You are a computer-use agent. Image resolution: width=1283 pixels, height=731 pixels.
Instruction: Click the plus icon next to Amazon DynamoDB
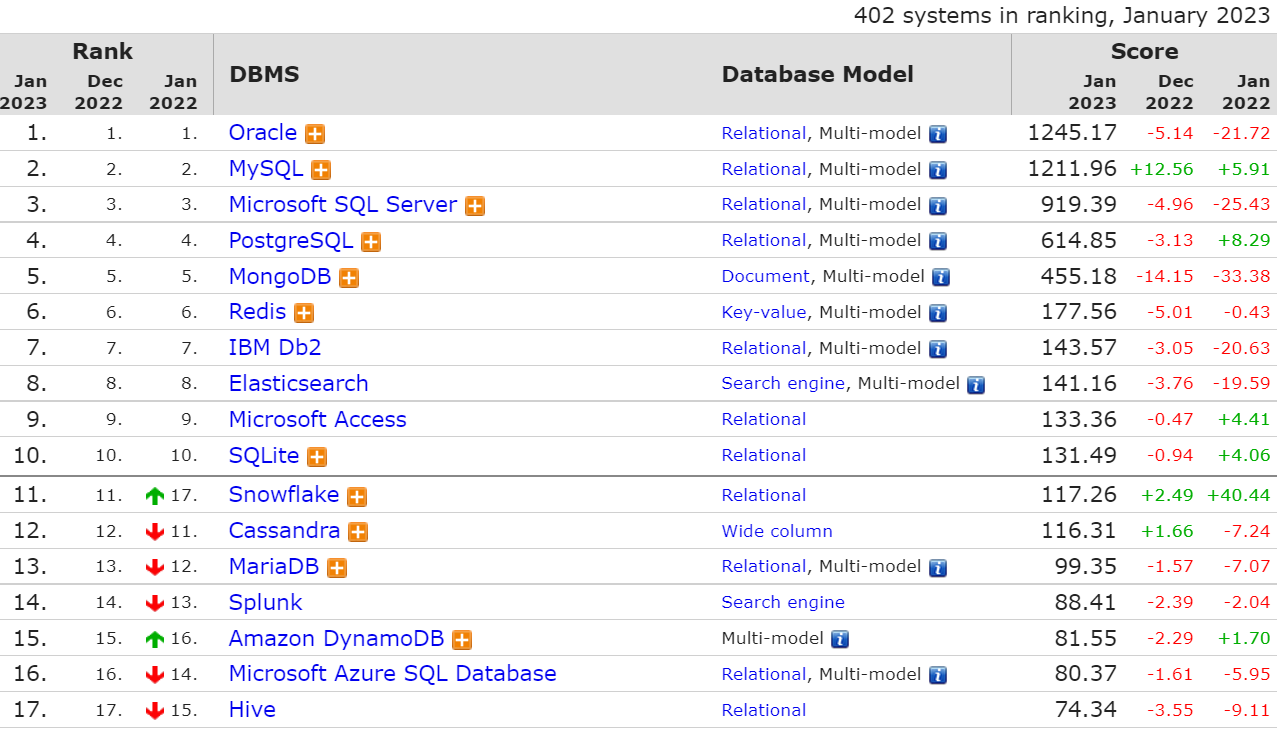click(x=462, y=640)
